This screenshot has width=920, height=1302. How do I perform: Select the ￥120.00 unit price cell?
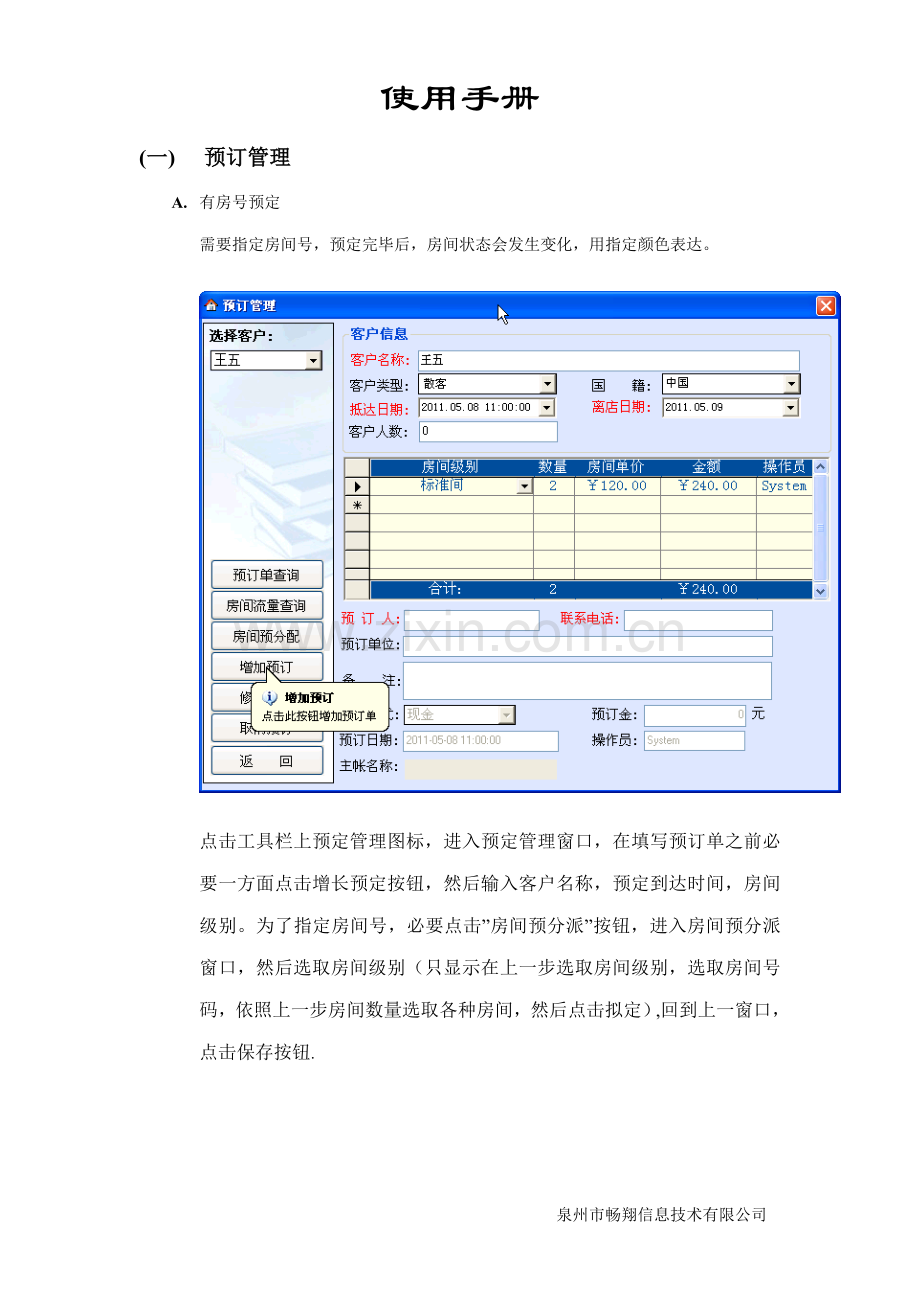point(617,486)
